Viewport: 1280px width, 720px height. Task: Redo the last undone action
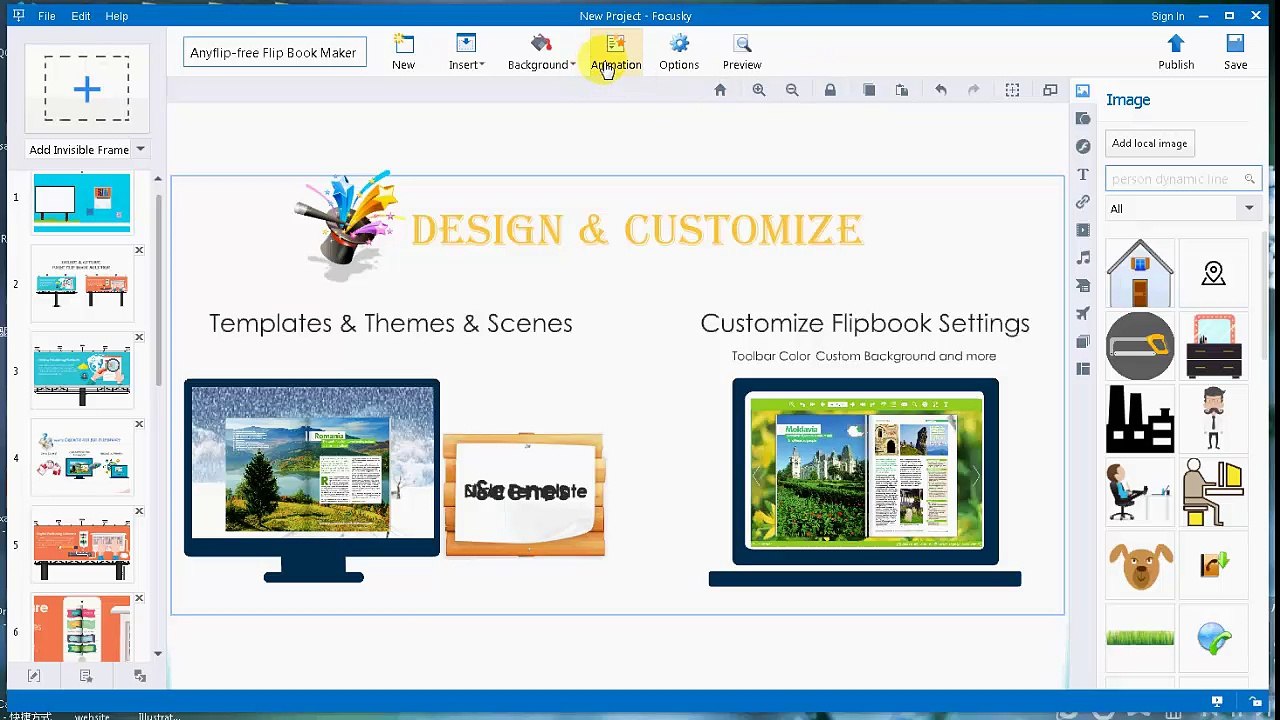point(973,90)
